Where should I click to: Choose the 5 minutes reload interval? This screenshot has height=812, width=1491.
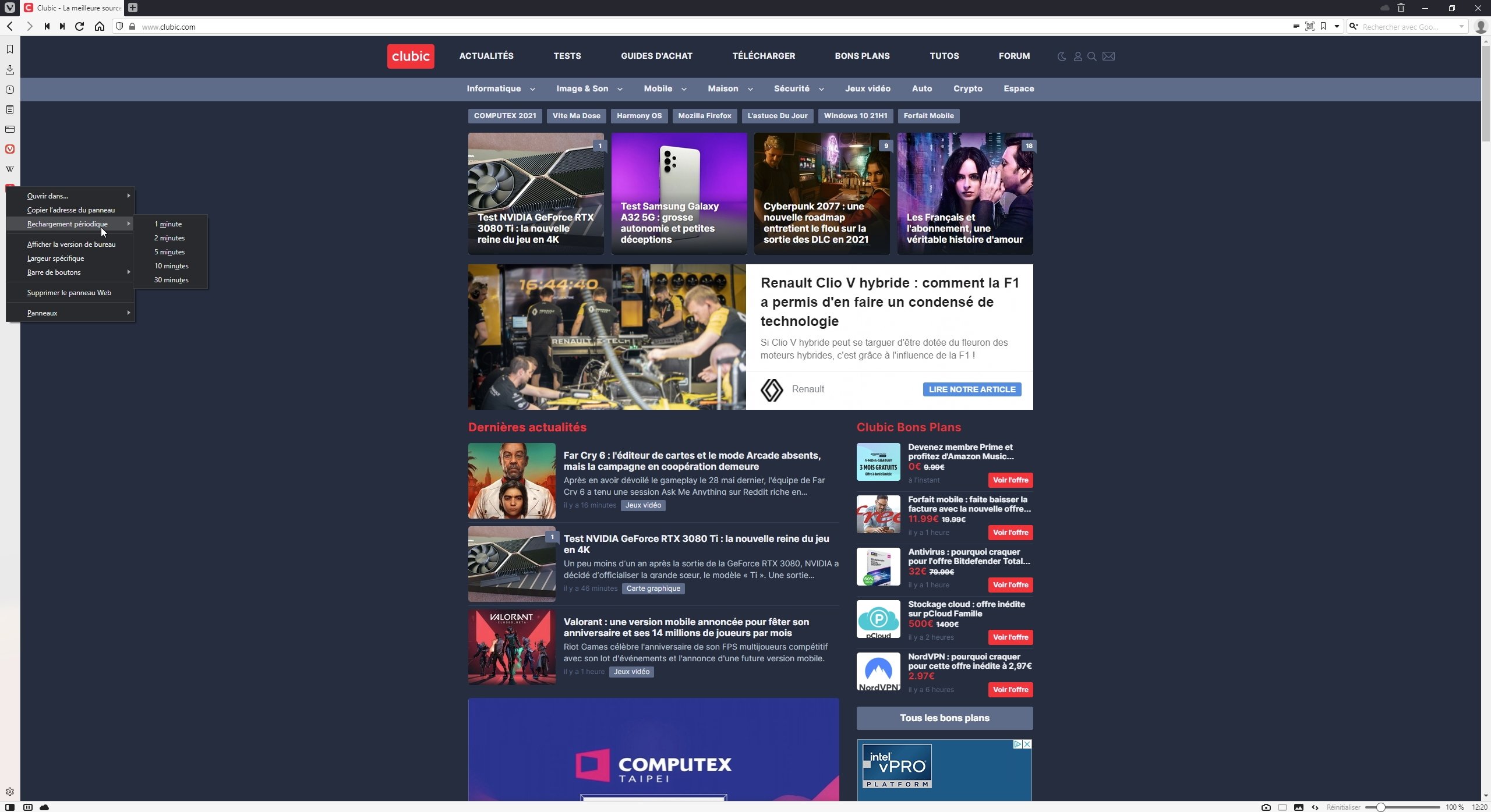(170, 252)
